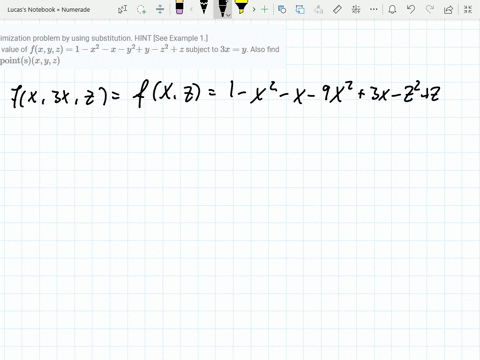Open the active pen's options dropdown arrow
Viewport: 480px width, 360px height.
point(228,15)
